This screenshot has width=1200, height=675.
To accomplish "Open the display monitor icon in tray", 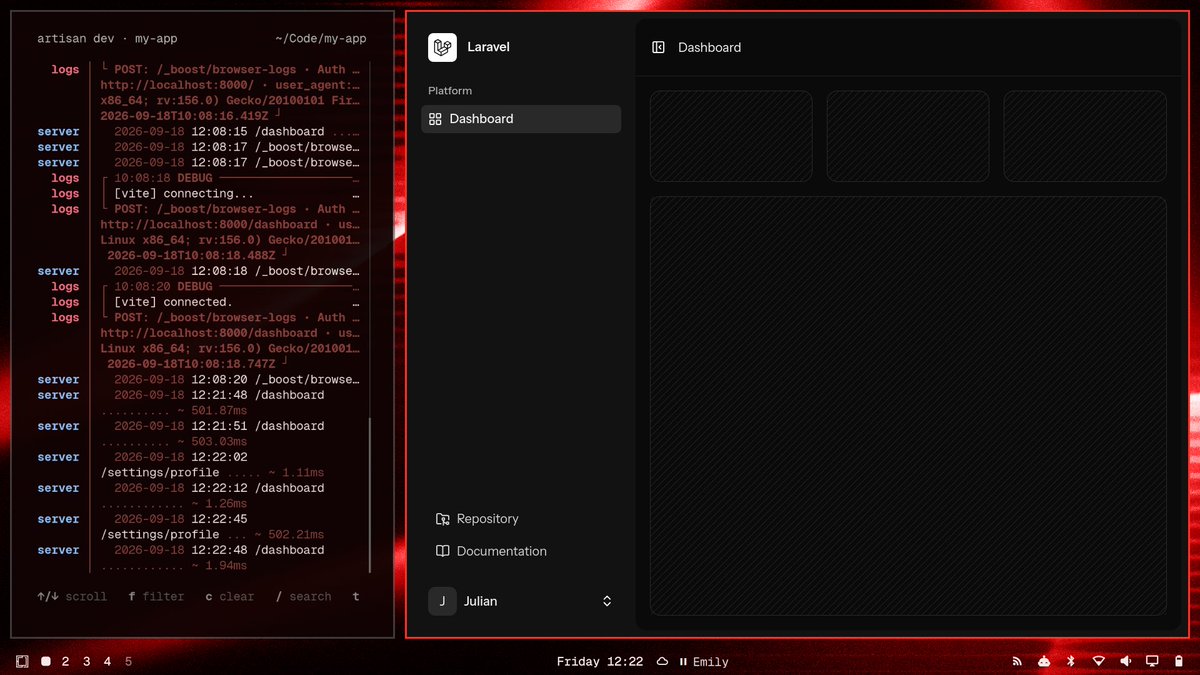I will [1152, 661].
